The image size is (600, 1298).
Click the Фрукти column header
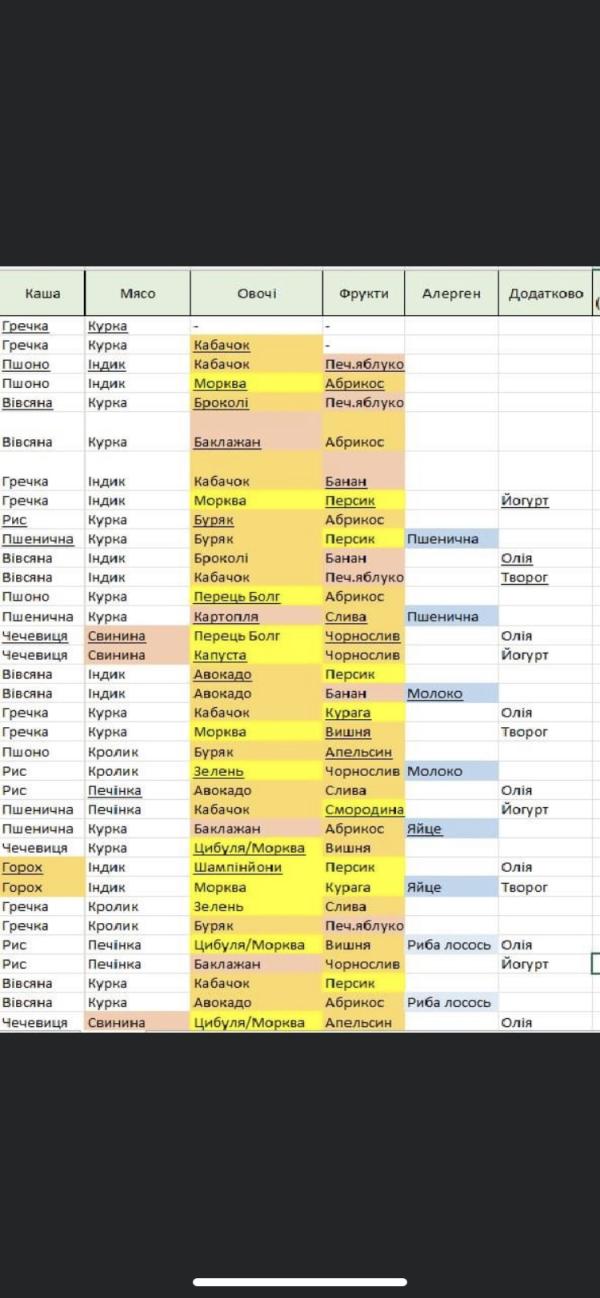coord(364,294)
